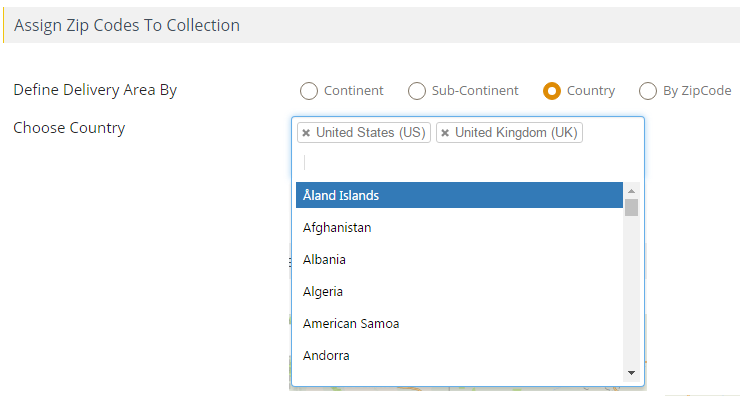
Task: Pick Andorra in the dropdown
Action: tap(459, 356)
